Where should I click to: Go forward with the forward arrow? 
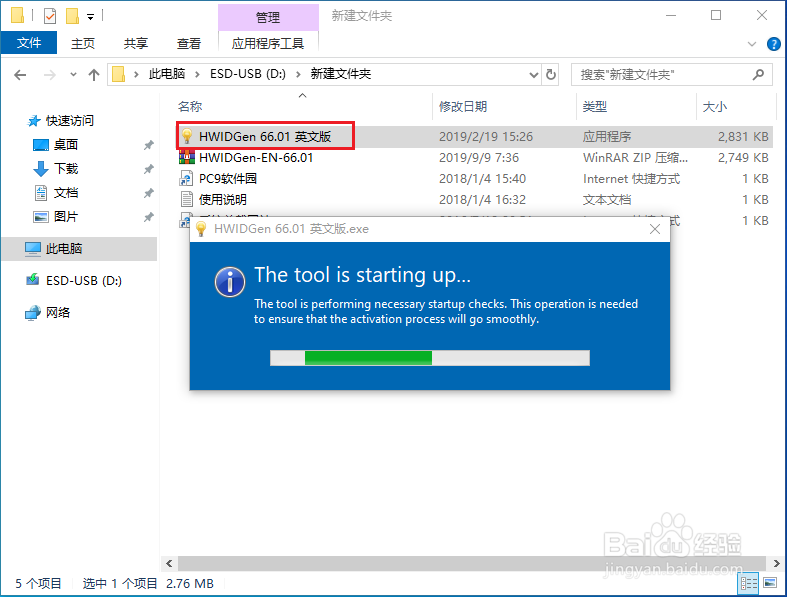click(x=49, y=75)
